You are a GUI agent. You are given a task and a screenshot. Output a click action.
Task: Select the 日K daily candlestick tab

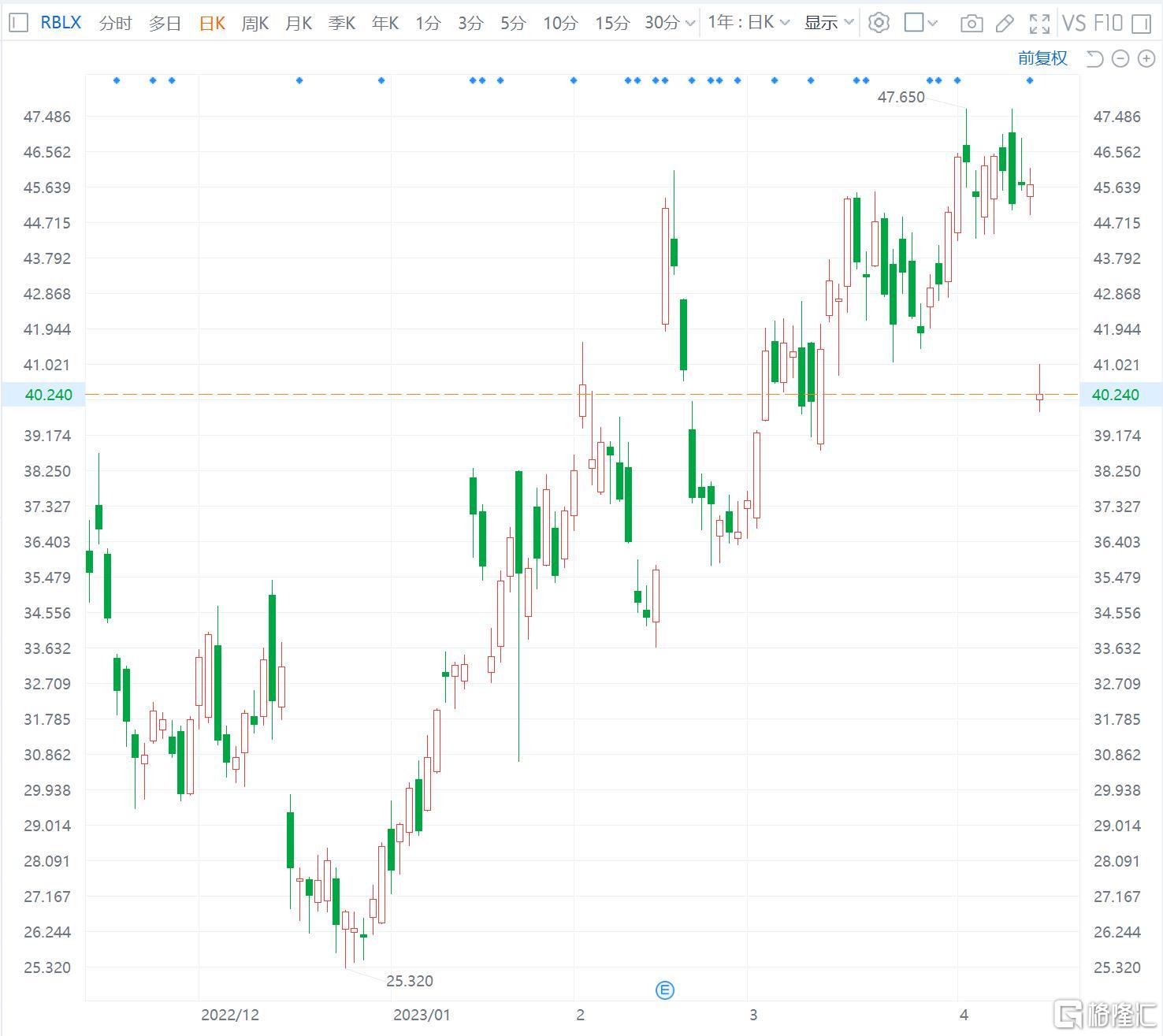click(212, 24)
